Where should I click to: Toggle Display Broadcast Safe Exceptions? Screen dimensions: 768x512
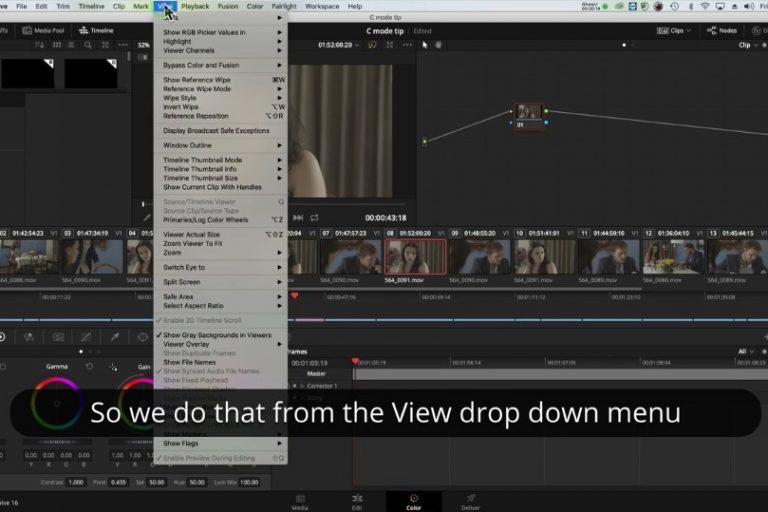[x=220, y=131]
